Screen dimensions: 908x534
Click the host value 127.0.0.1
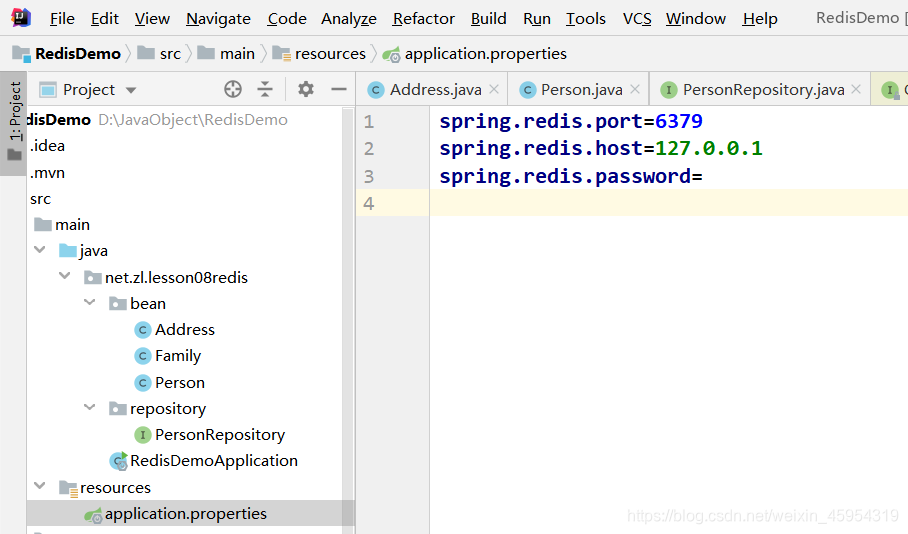[709, 149]
